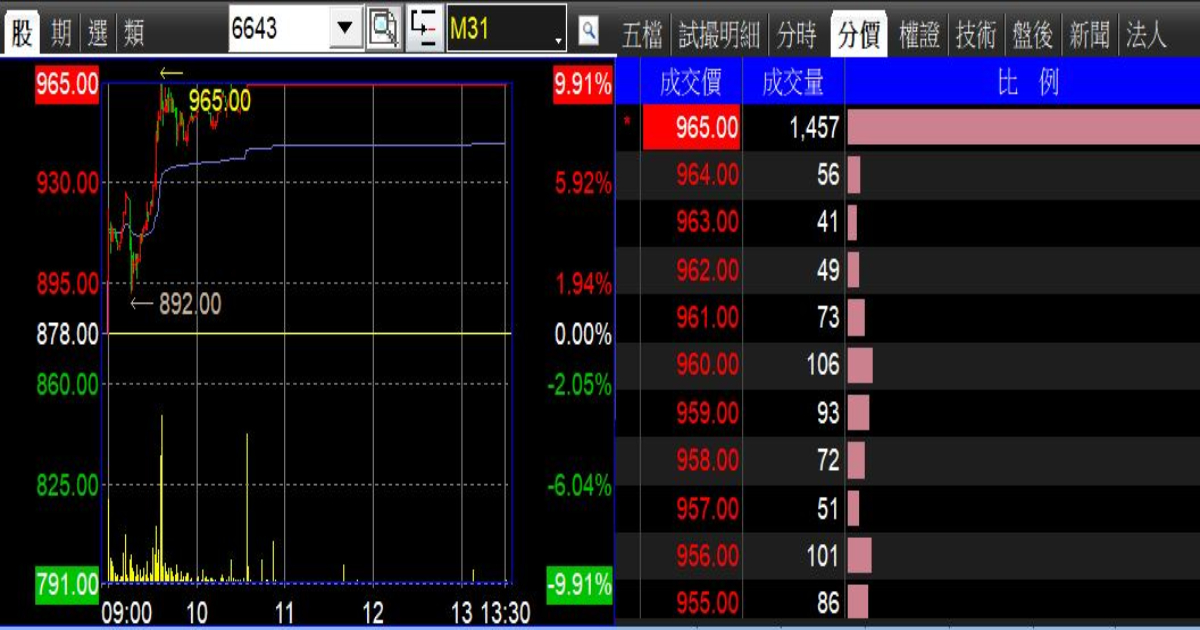Open the 盤後 tab

coord(1033,36)
